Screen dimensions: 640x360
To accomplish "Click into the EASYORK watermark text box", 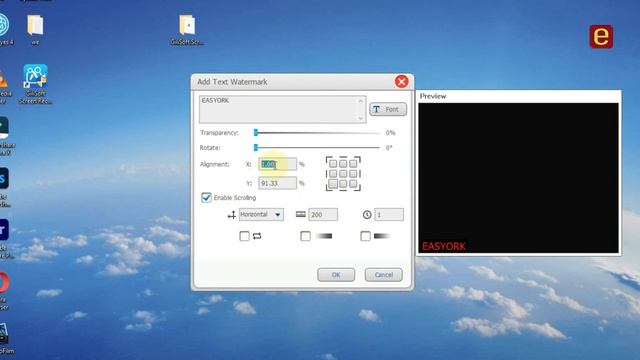I will [282, 109].
